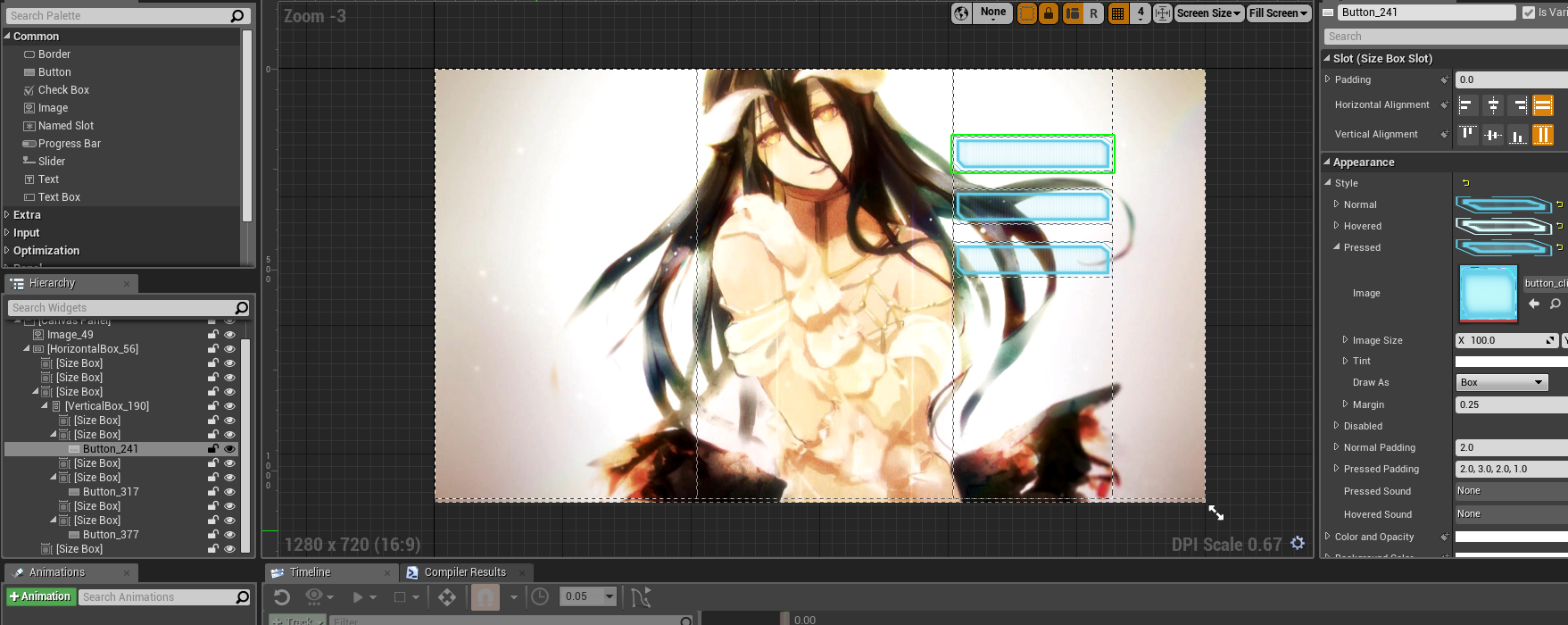Pick Progress Bar from the palette
This screenshot has height=625, width=1568.
coord(70,144)
